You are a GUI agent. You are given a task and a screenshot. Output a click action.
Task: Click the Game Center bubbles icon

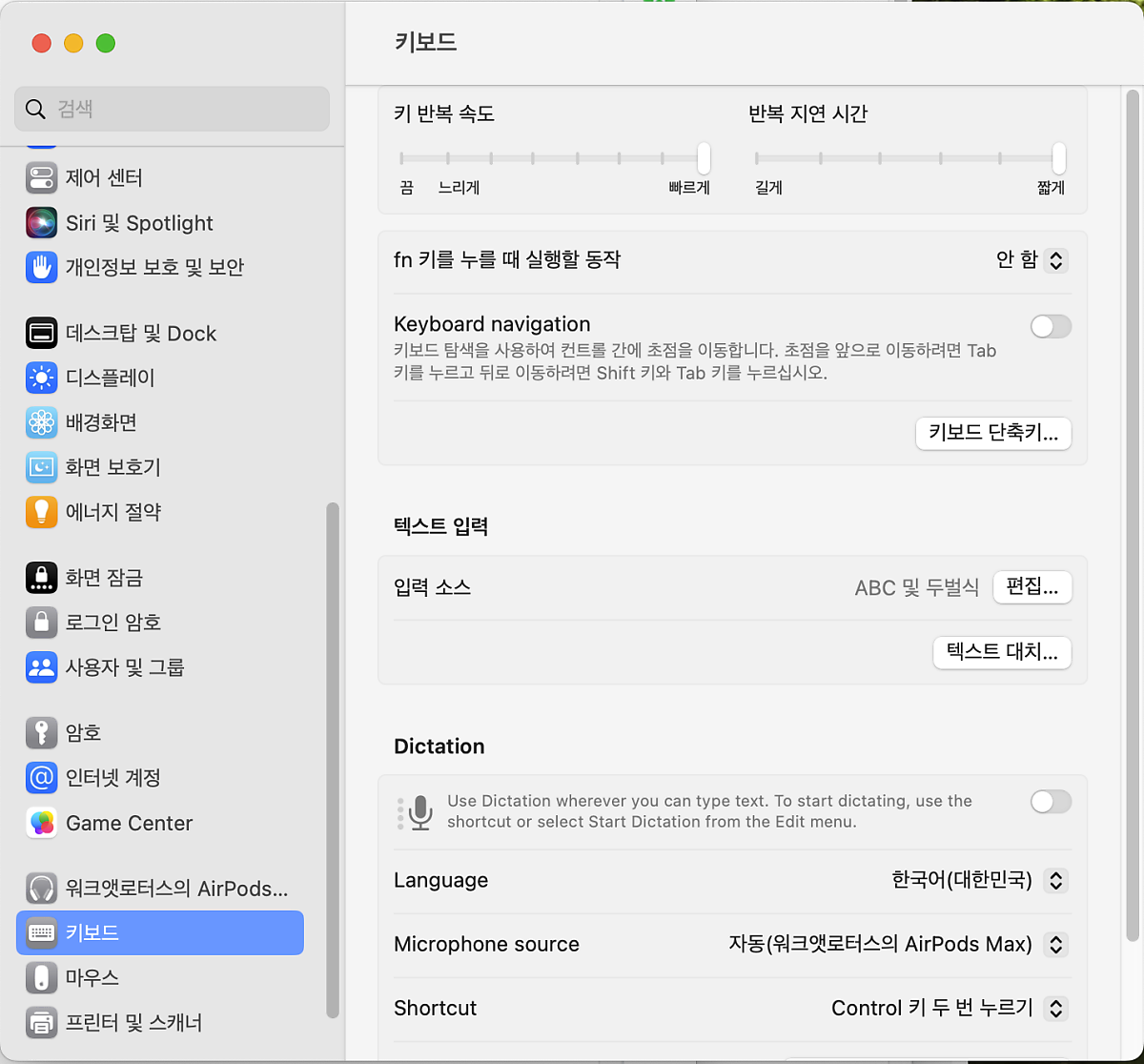tap(41, 823)
